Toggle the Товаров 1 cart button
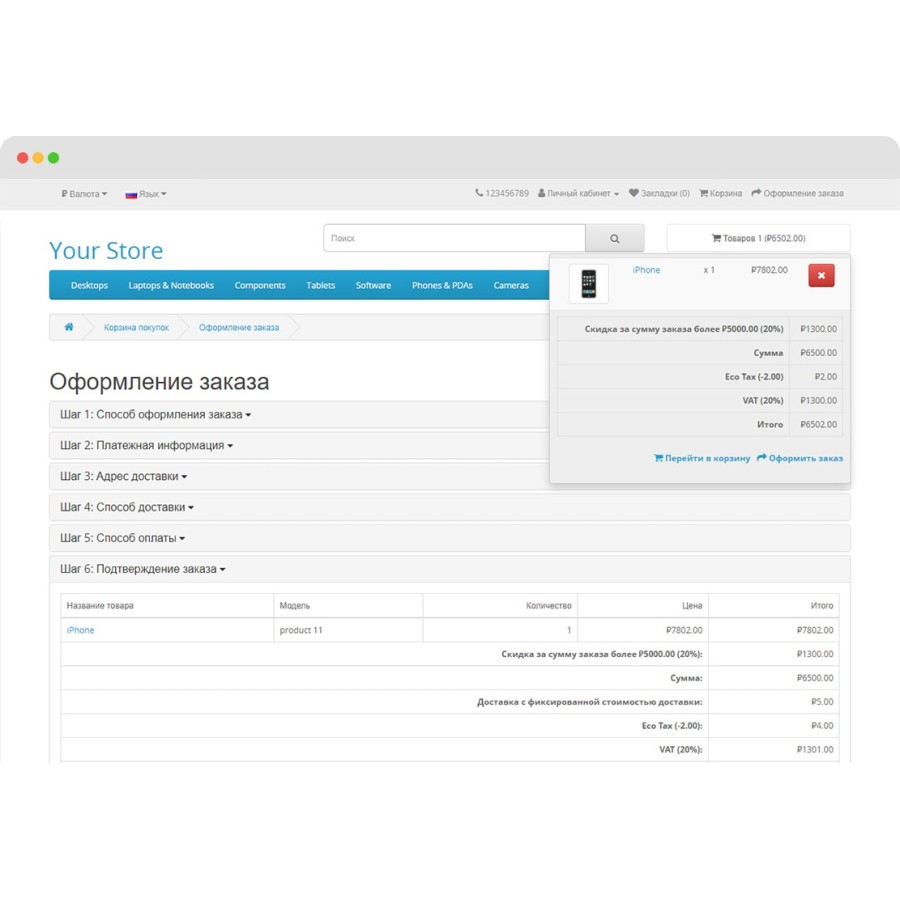 (758, 238)
